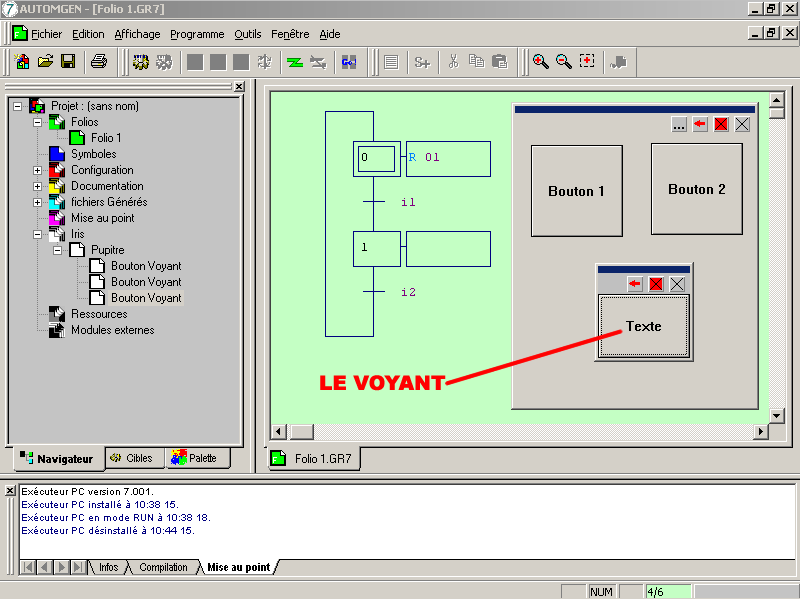This screenshot has height=600, width=800.
Task: Click the Save project toolbar icon
Action: click(68, 62)
